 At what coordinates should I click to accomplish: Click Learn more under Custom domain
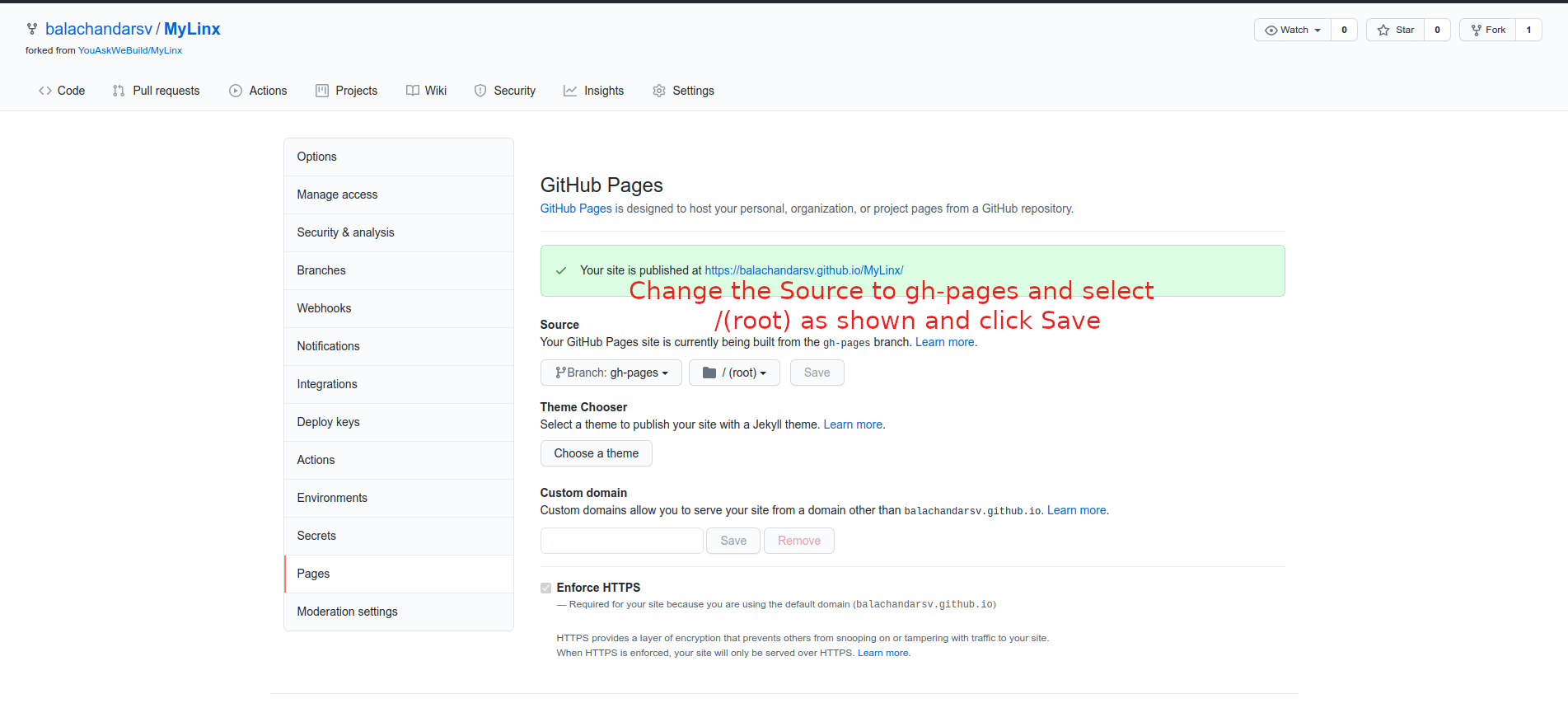1077,510
